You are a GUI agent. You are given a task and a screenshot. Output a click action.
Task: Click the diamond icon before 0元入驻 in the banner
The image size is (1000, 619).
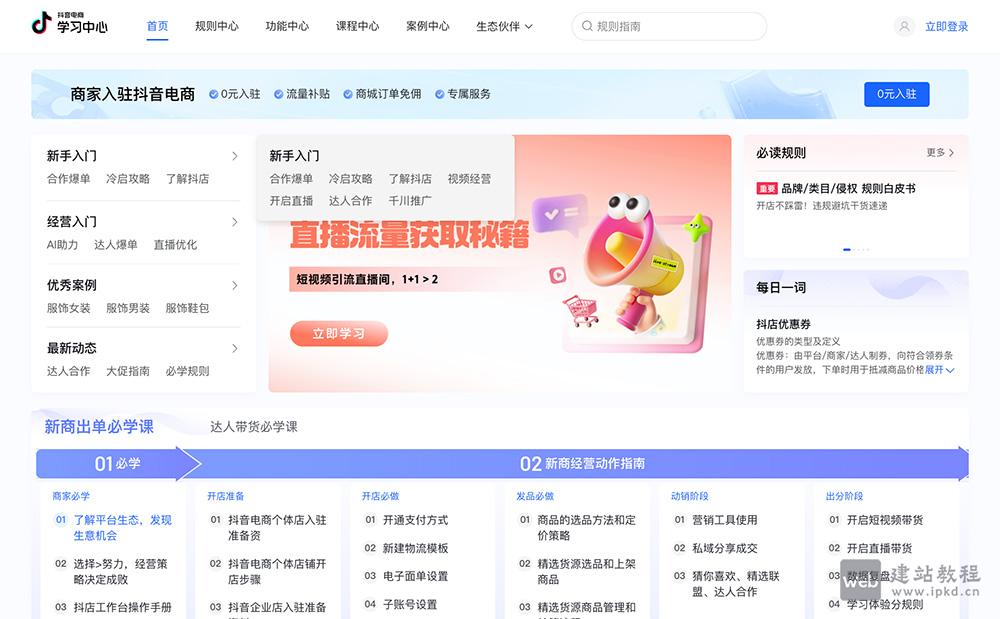[213, 93]
